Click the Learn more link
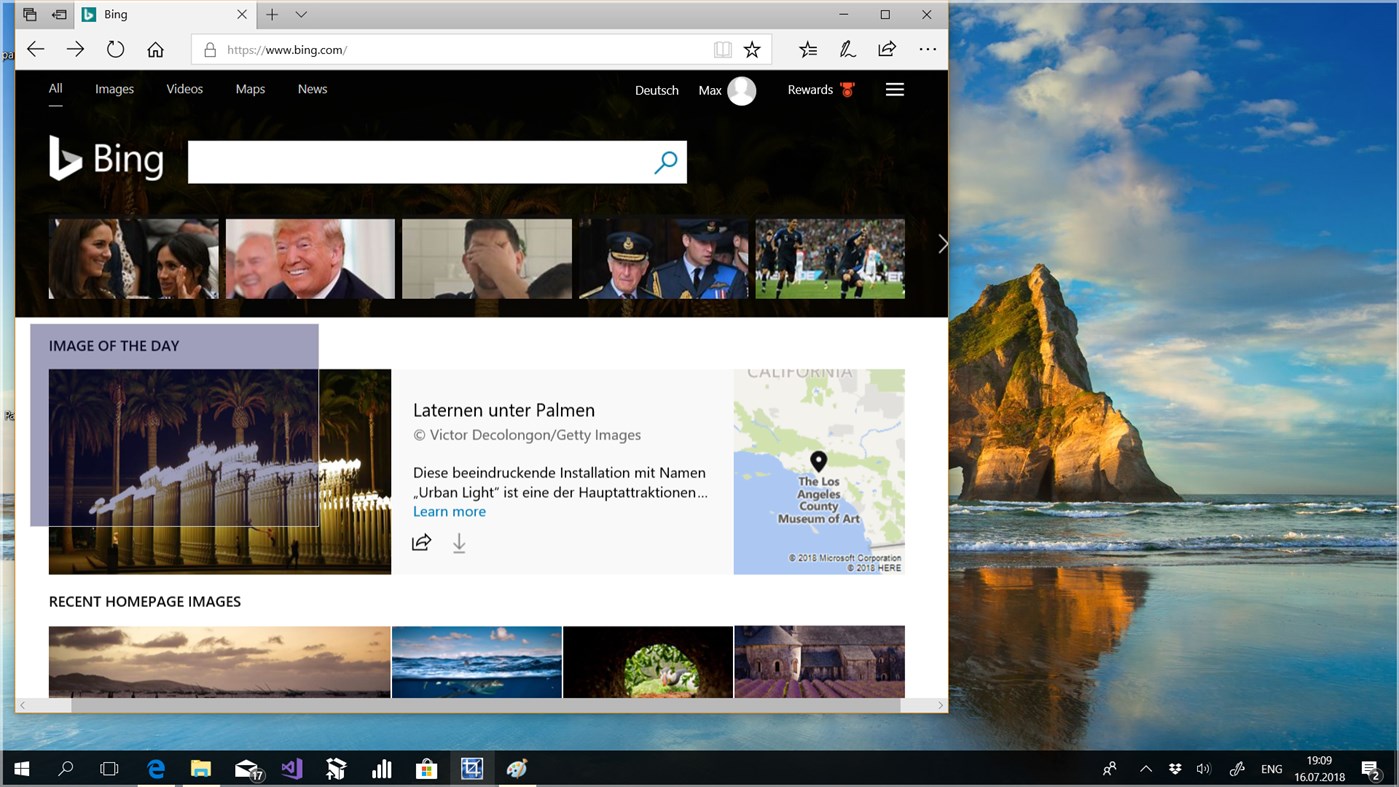Screen dimensions: 1399x787 tap(448, 511)
